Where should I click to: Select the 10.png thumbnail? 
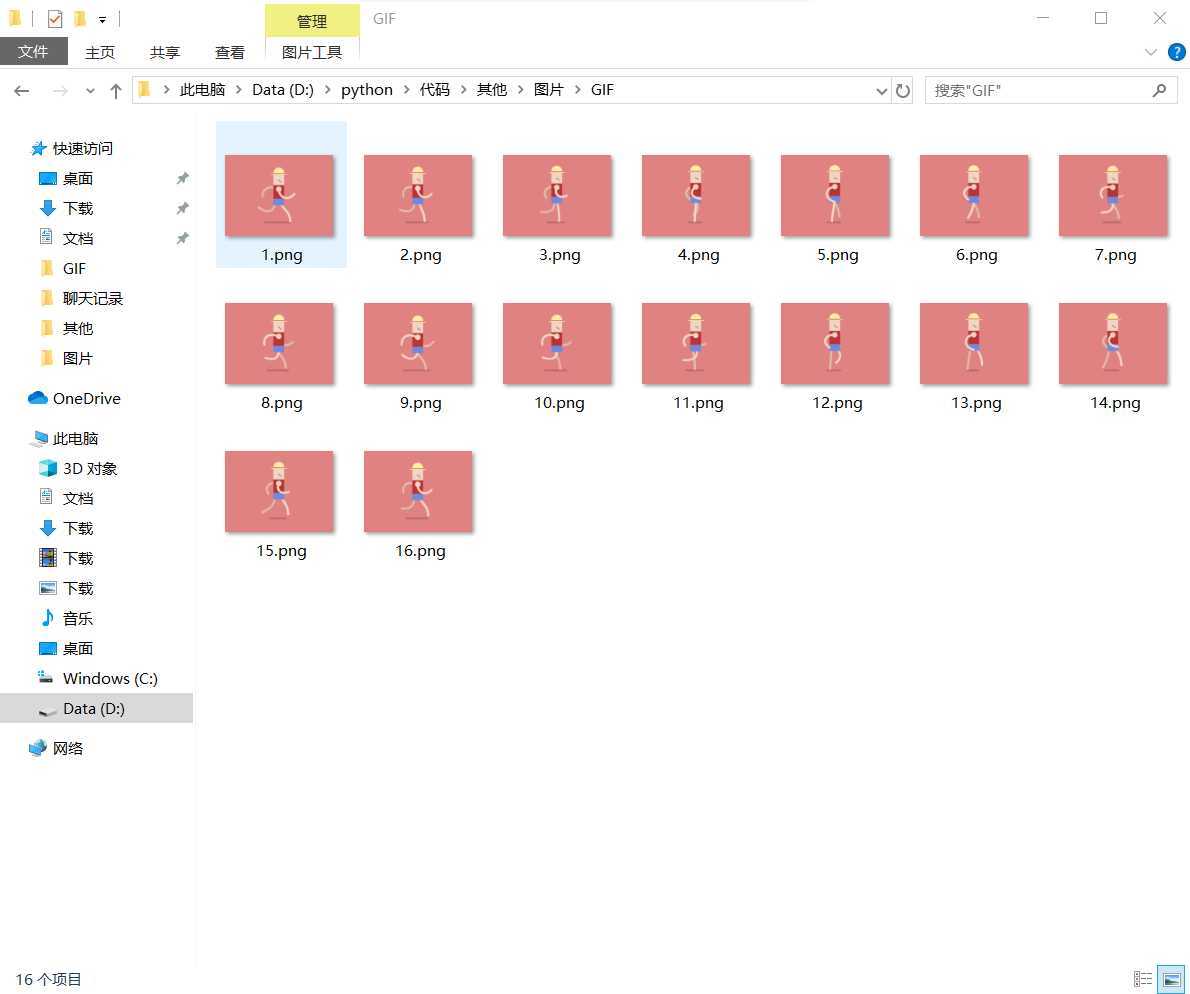pos(557,344)
